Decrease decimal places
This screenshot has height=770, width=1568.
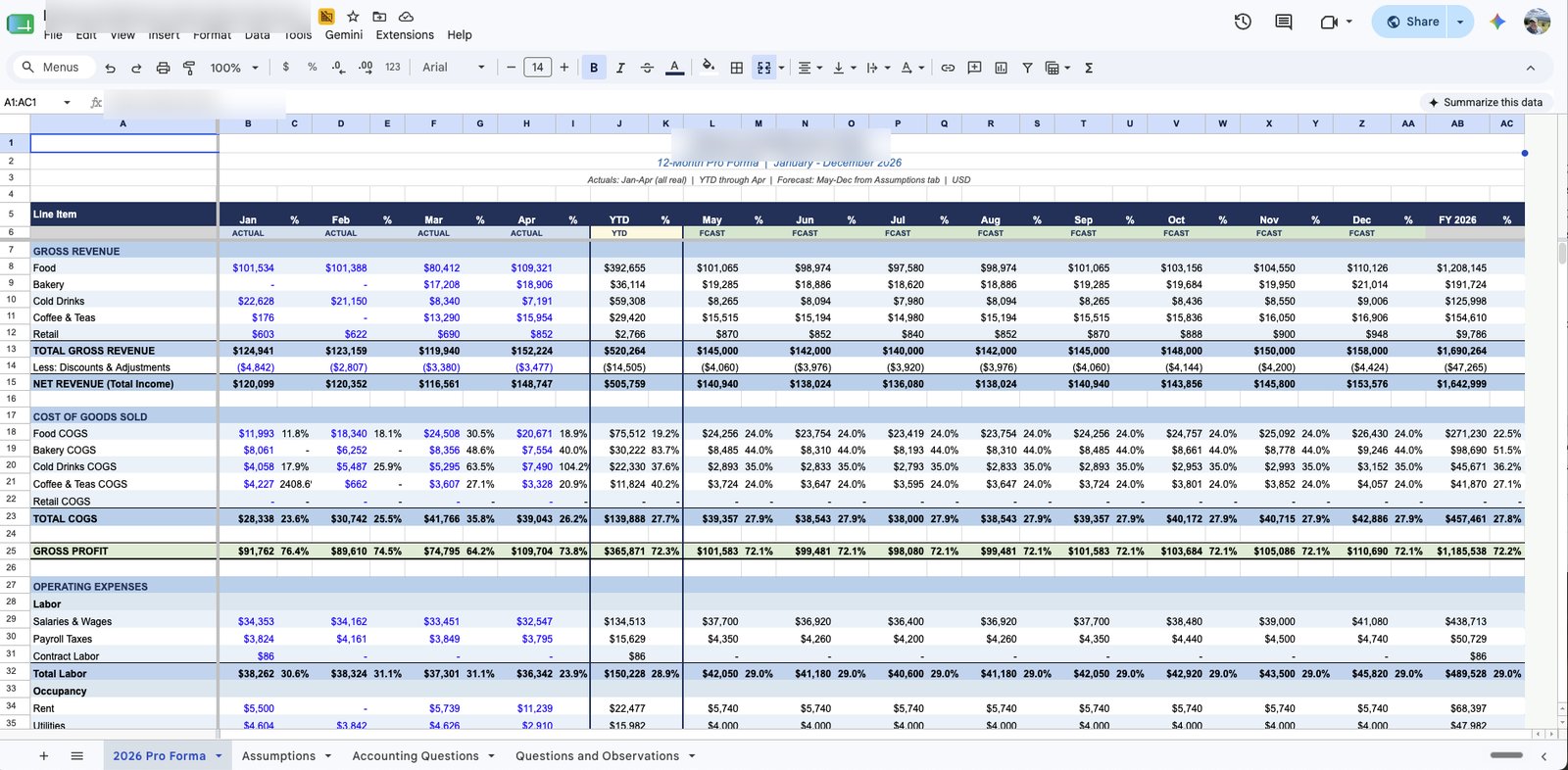pyautogui.click(x=338, y=68)
